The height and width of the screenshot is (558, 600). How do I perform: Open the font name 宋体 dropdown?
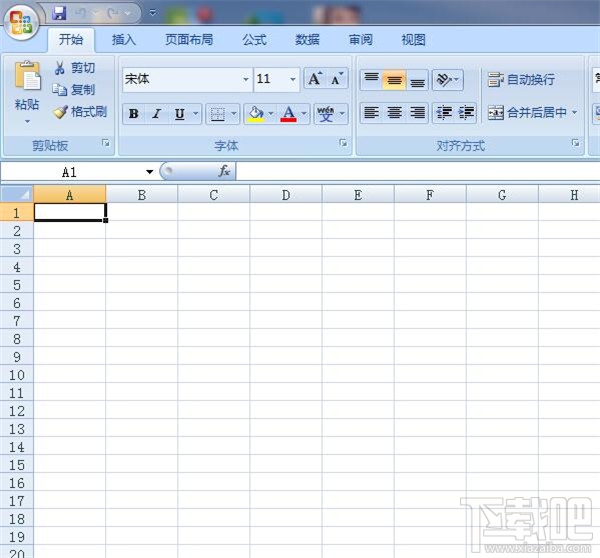coord(246,79)
